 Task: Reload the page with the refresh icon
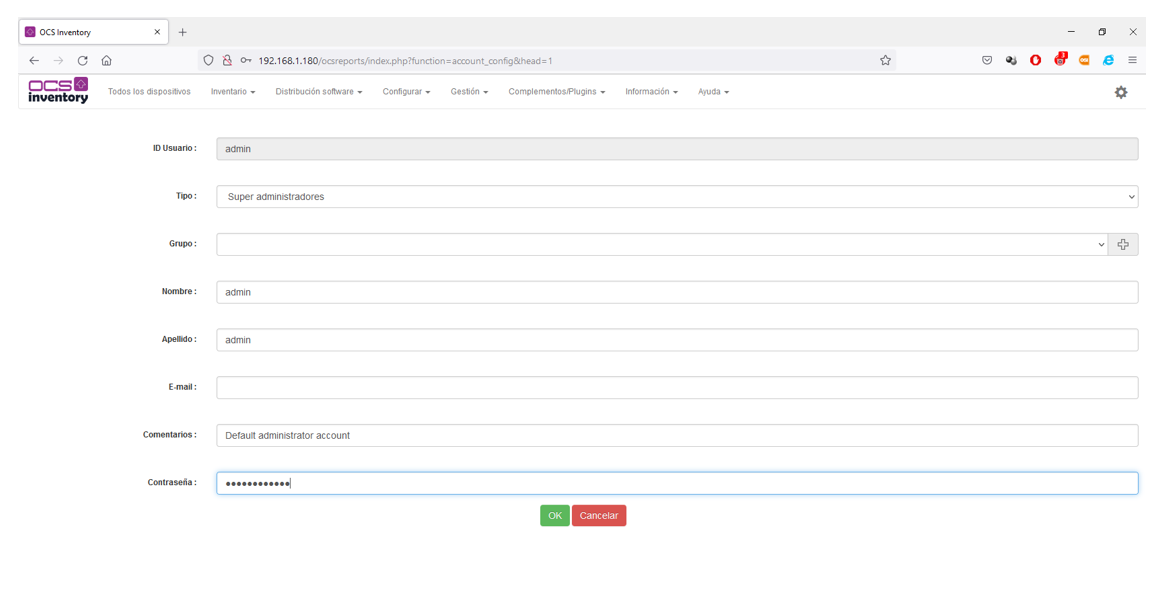83,60
